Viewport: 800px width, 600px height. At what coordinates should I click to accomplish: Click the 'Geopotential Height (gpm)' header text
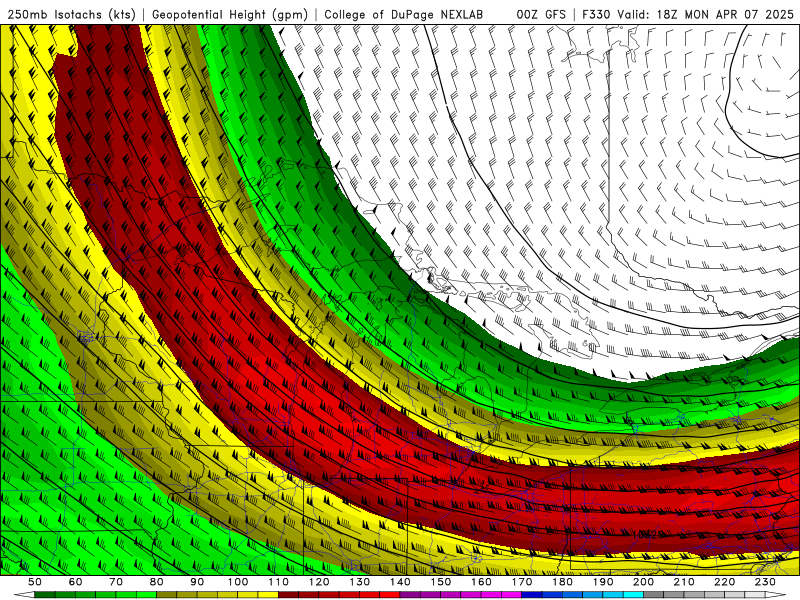(x=230, y=14)
